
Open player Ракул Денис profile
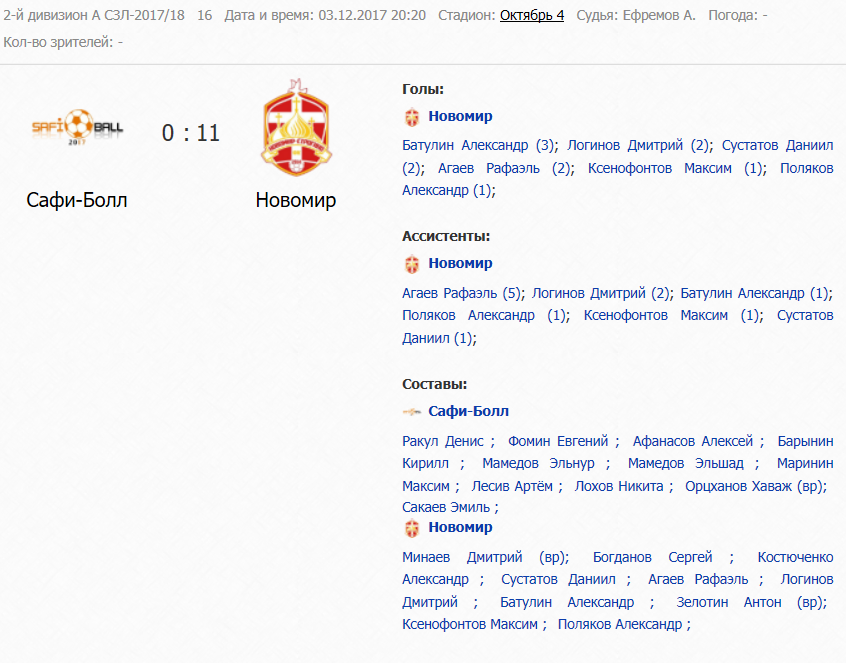[442, 441]
